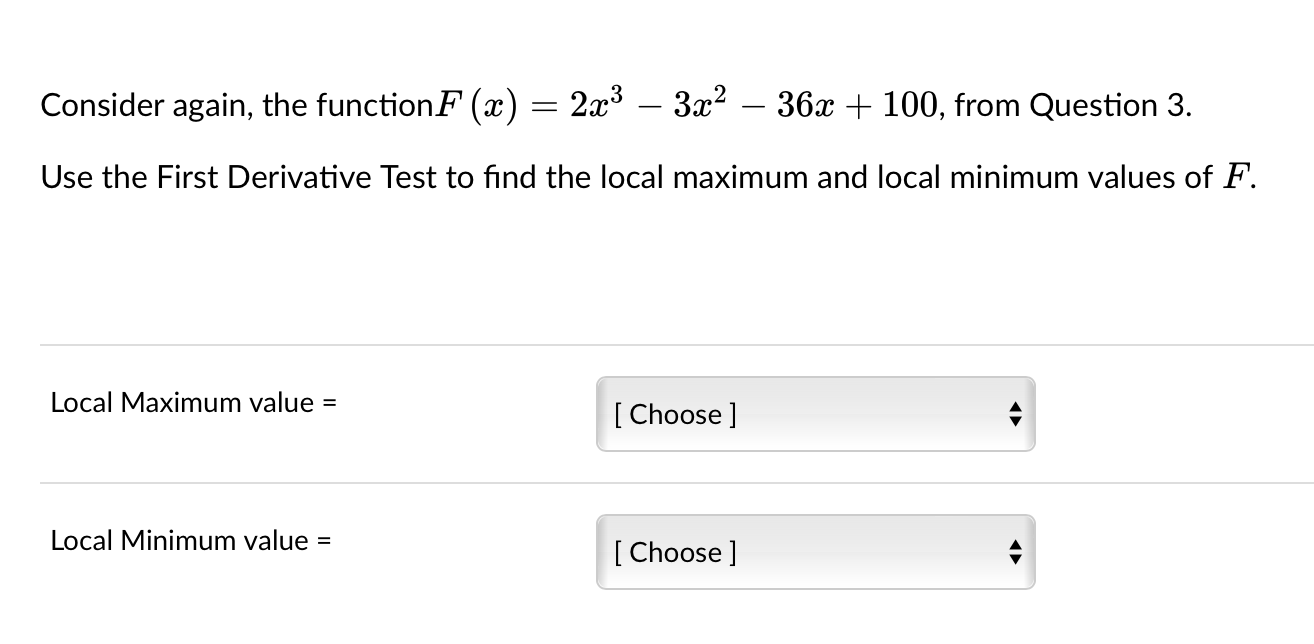Click the Local Maximum value label

(193, 402)
